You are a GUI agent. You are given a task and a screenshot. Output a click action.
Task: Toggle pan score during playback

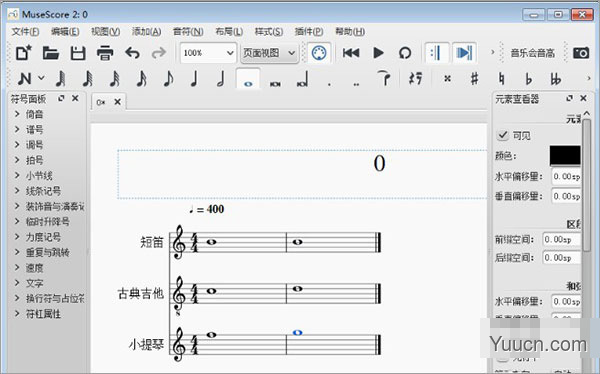tap(464, 53)
